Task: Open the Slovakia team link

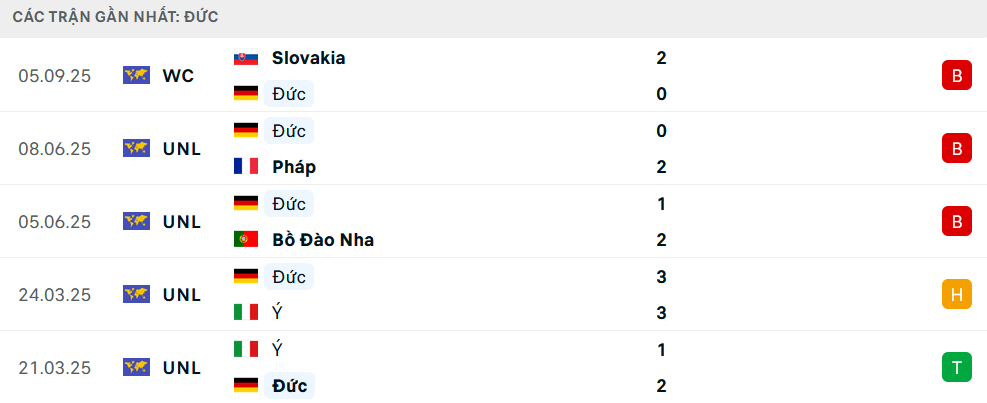Action: click(308, 58)
